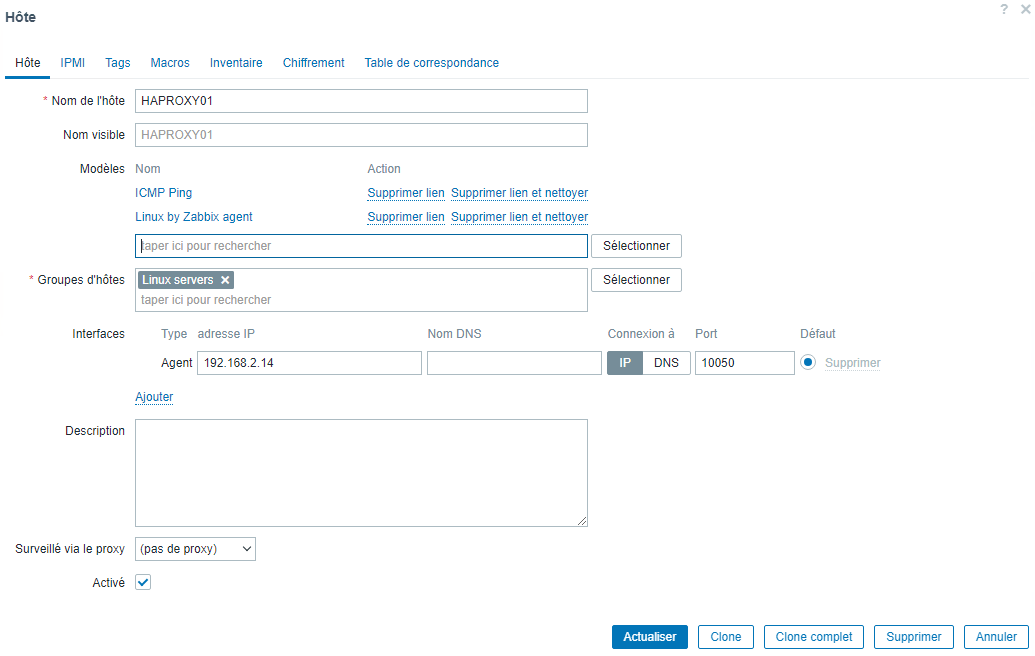Switch to the IPMI tab
This screenshot has height=656, width=1035.
(x=72, y=62)
